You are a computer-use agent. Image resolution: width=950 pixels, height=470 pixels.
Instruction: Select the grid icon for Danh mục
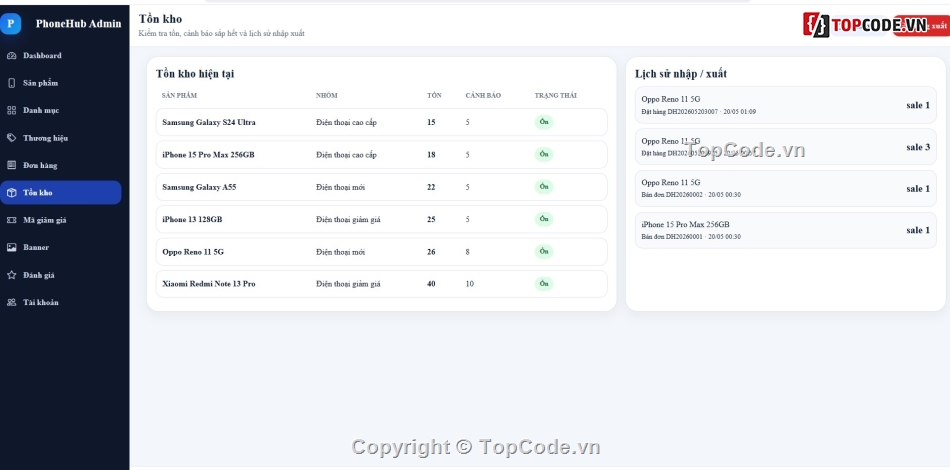tap(12, 110)
